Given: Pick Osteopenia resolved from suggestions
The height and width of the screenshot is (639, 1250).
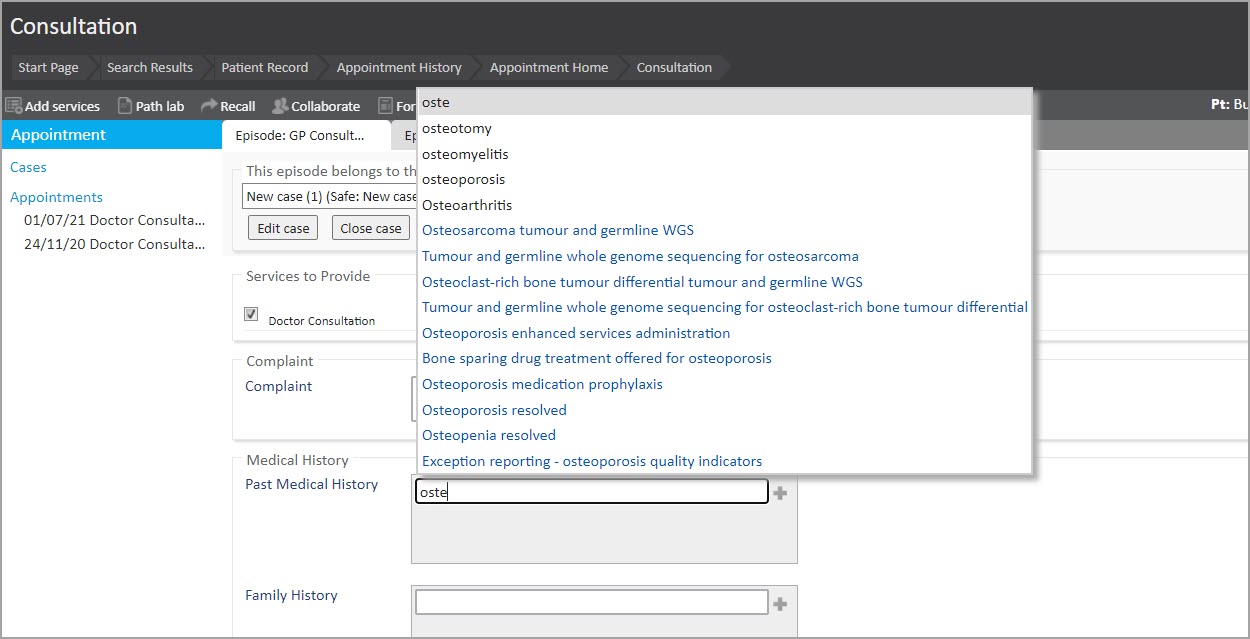Looking at the screenshot, I should (489, 435).
